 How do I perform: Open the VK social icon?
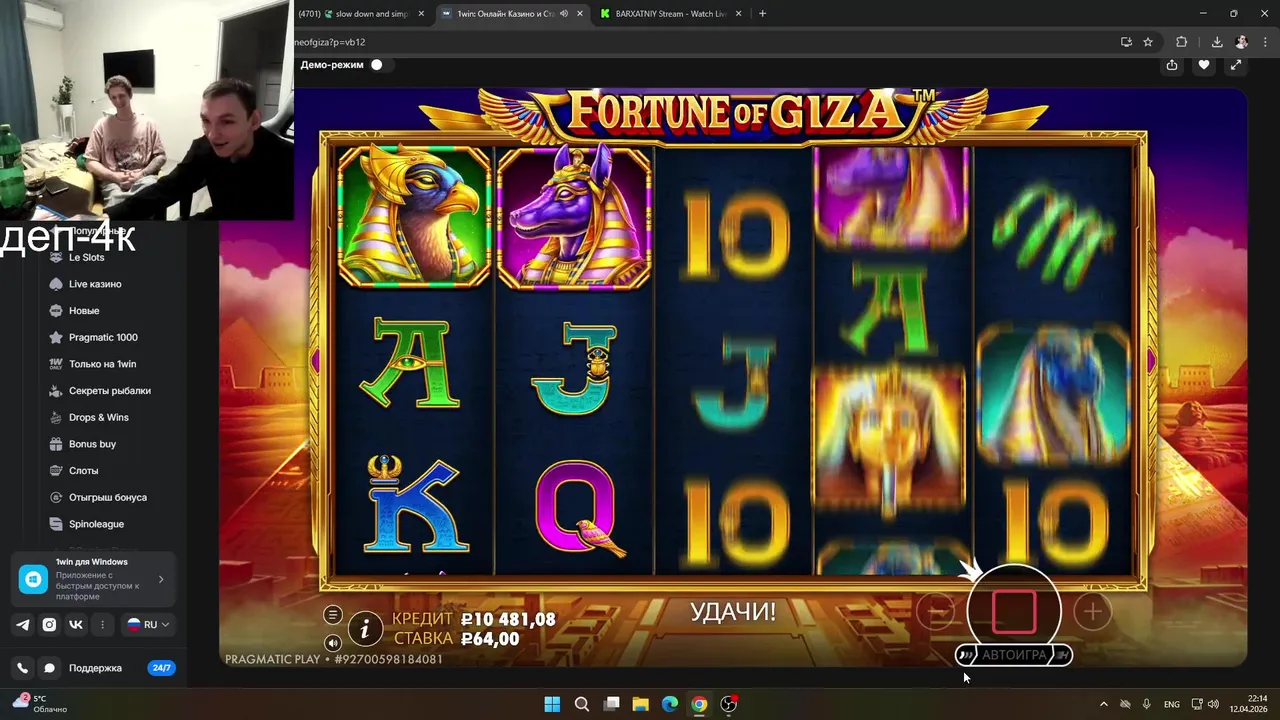coord(76,624)
